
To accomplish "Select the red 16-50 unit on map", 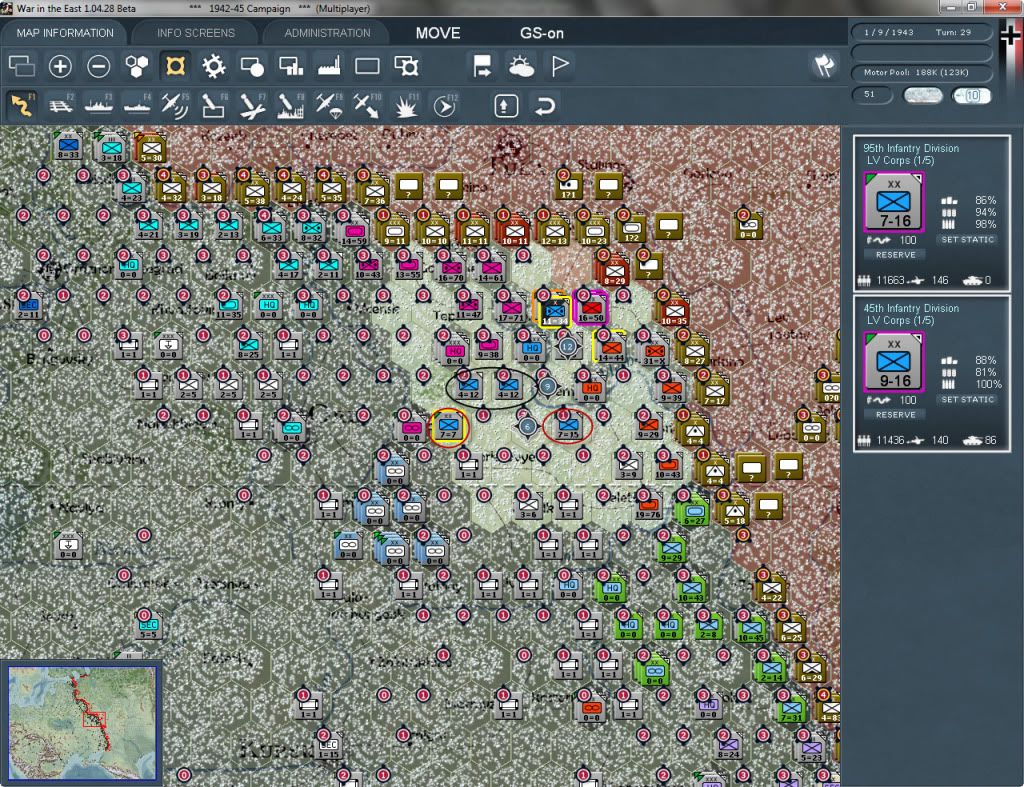I will 591,310.
